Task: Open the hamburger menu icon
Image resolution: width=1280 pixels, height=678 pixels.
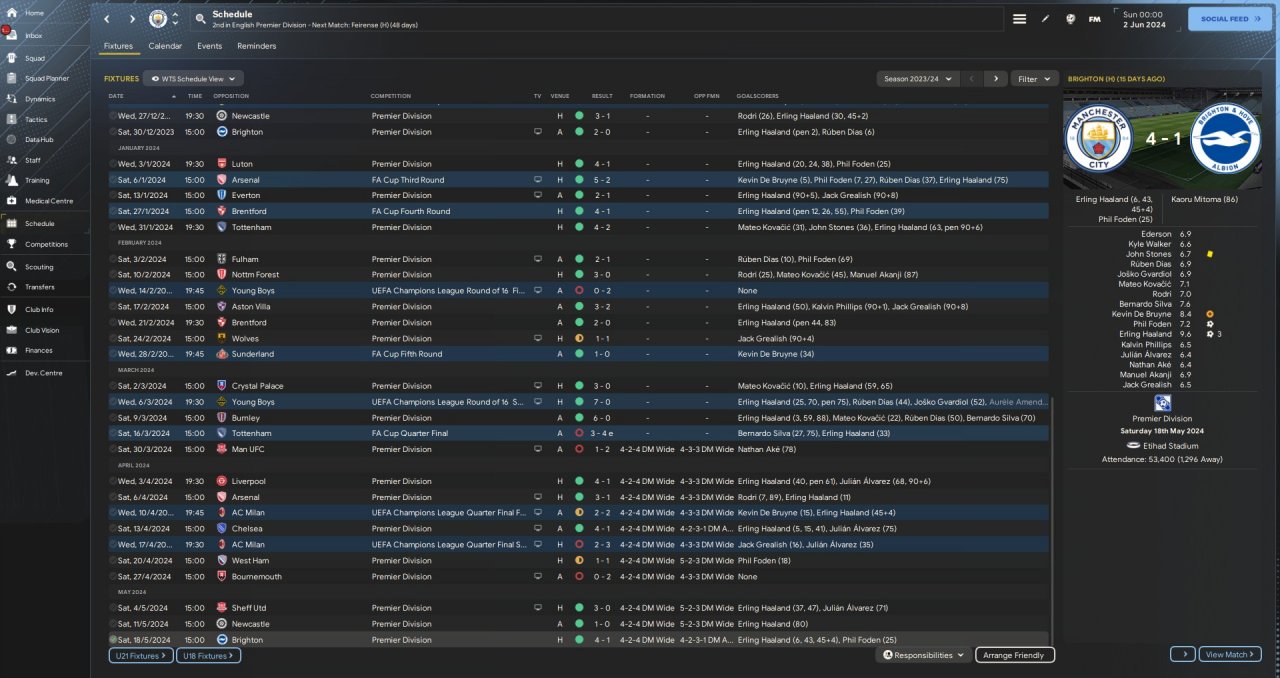Action: (1019, 19)
